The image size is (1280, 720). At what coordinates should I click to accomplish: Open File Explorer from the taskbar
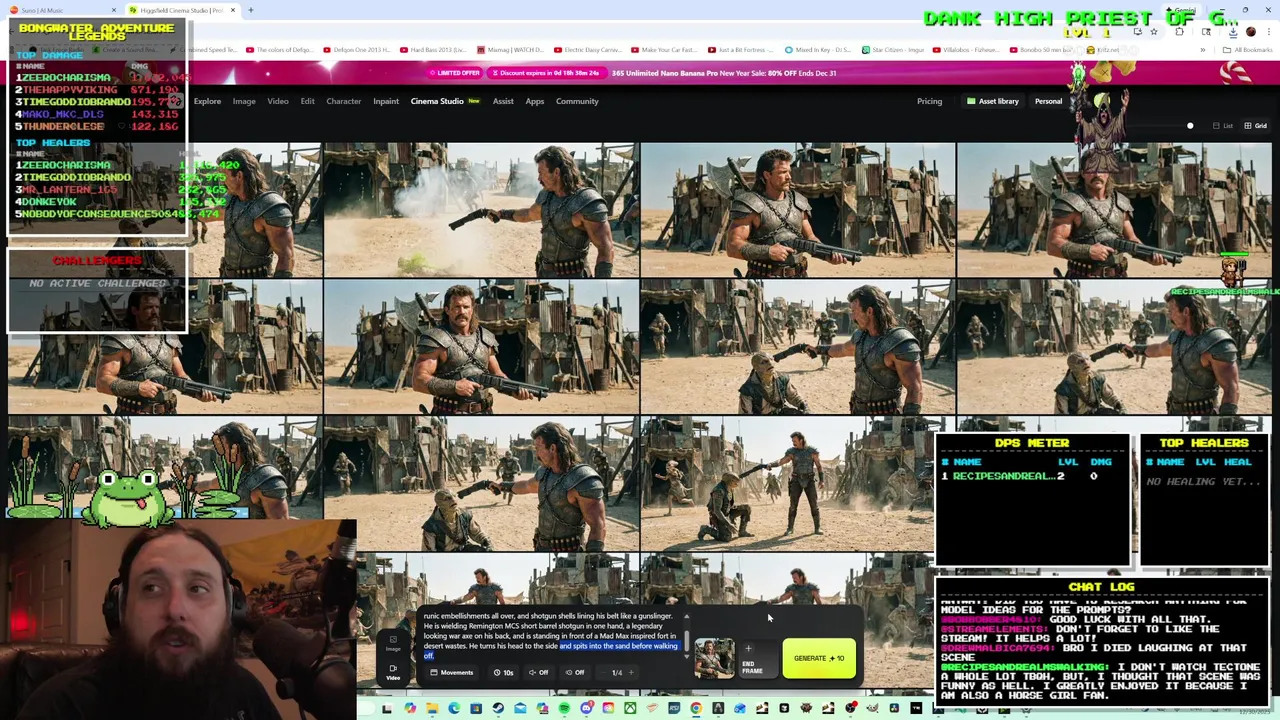432,708
